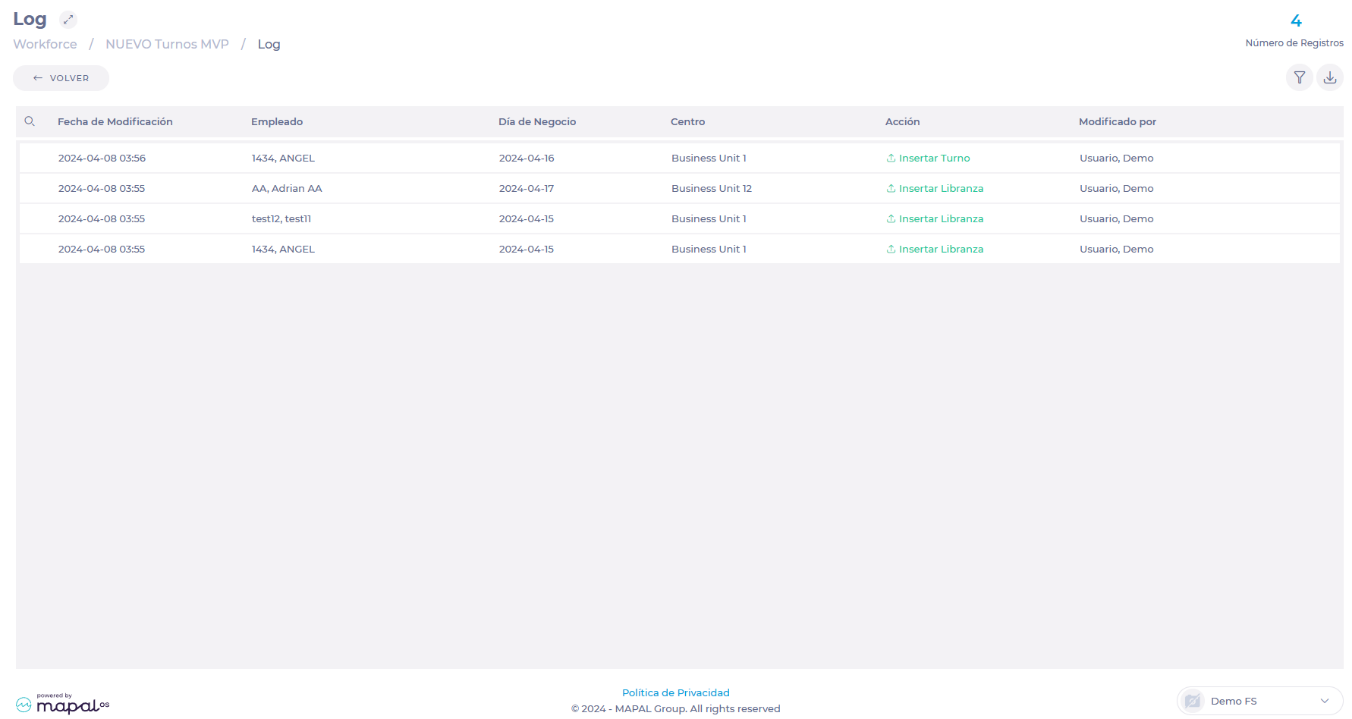This screenshot has height=719, width=1352.
Task: Go to Workforce breadcrumb
Action: [x=45, y=45]
